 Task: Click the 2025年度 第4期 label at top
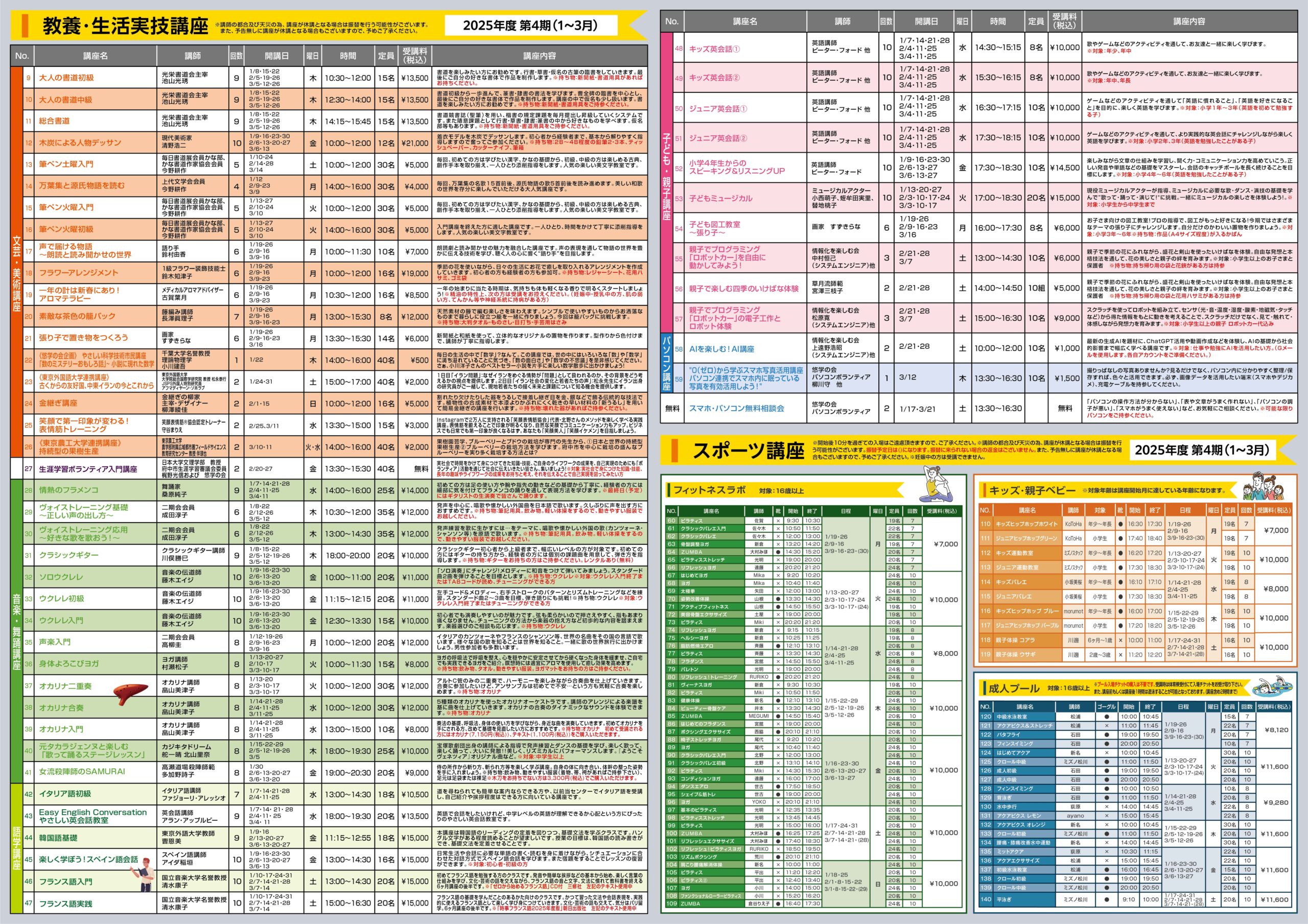coord(530,26)
